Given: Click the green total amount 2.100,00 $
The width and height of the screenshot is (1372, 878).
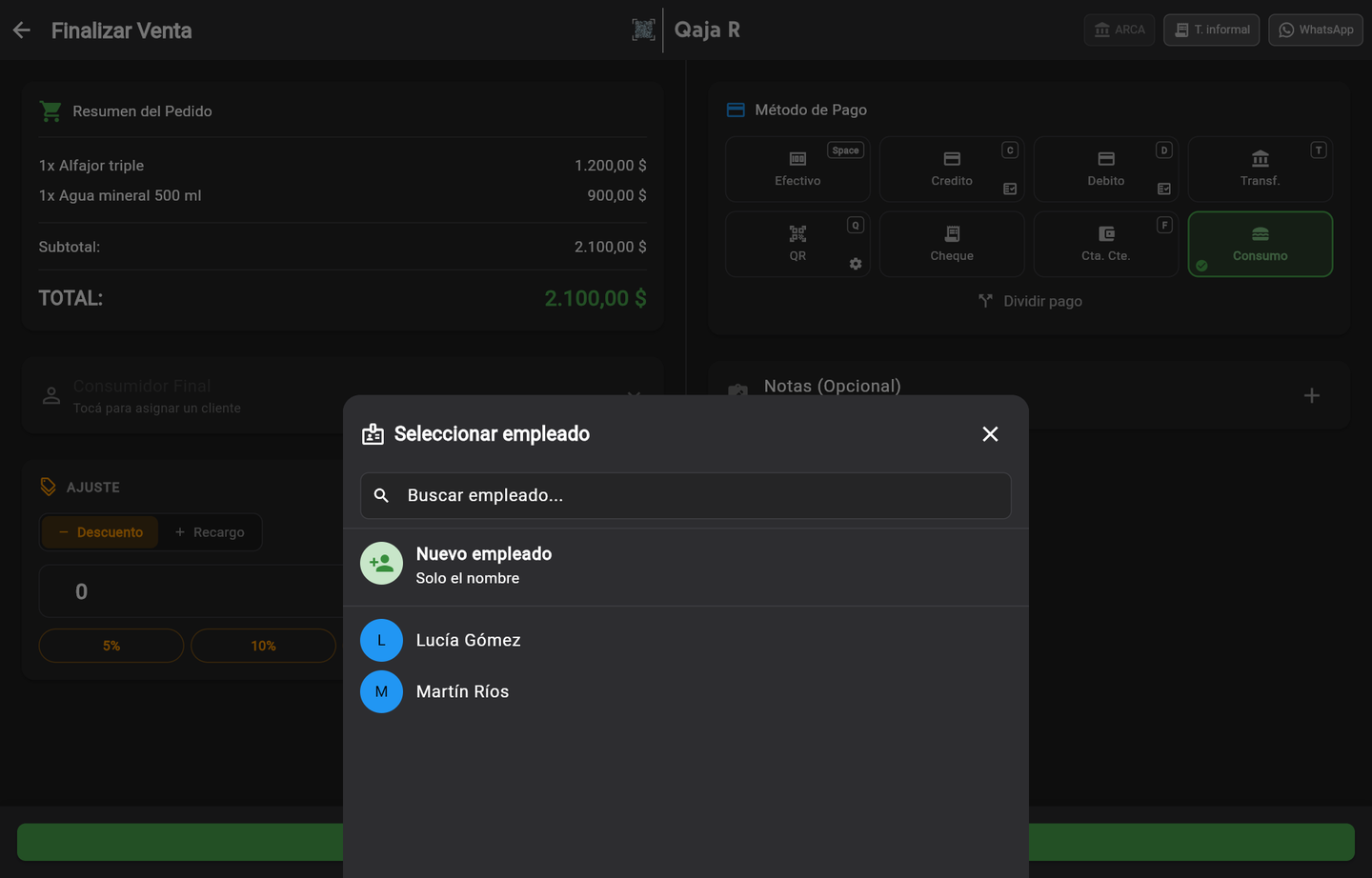Looking at the screenshot, I should (595, 298).
